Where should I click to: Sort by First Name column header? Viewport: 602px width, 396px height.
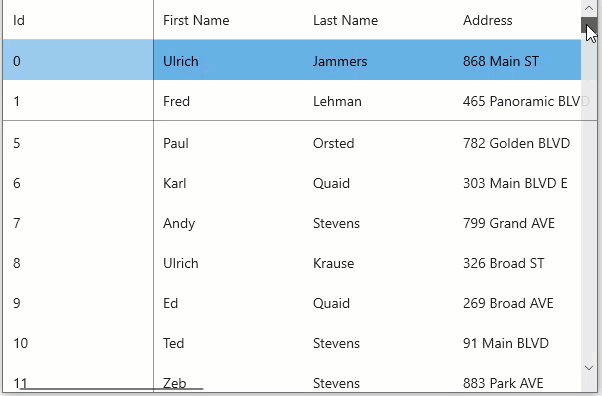tap(228, 20)
